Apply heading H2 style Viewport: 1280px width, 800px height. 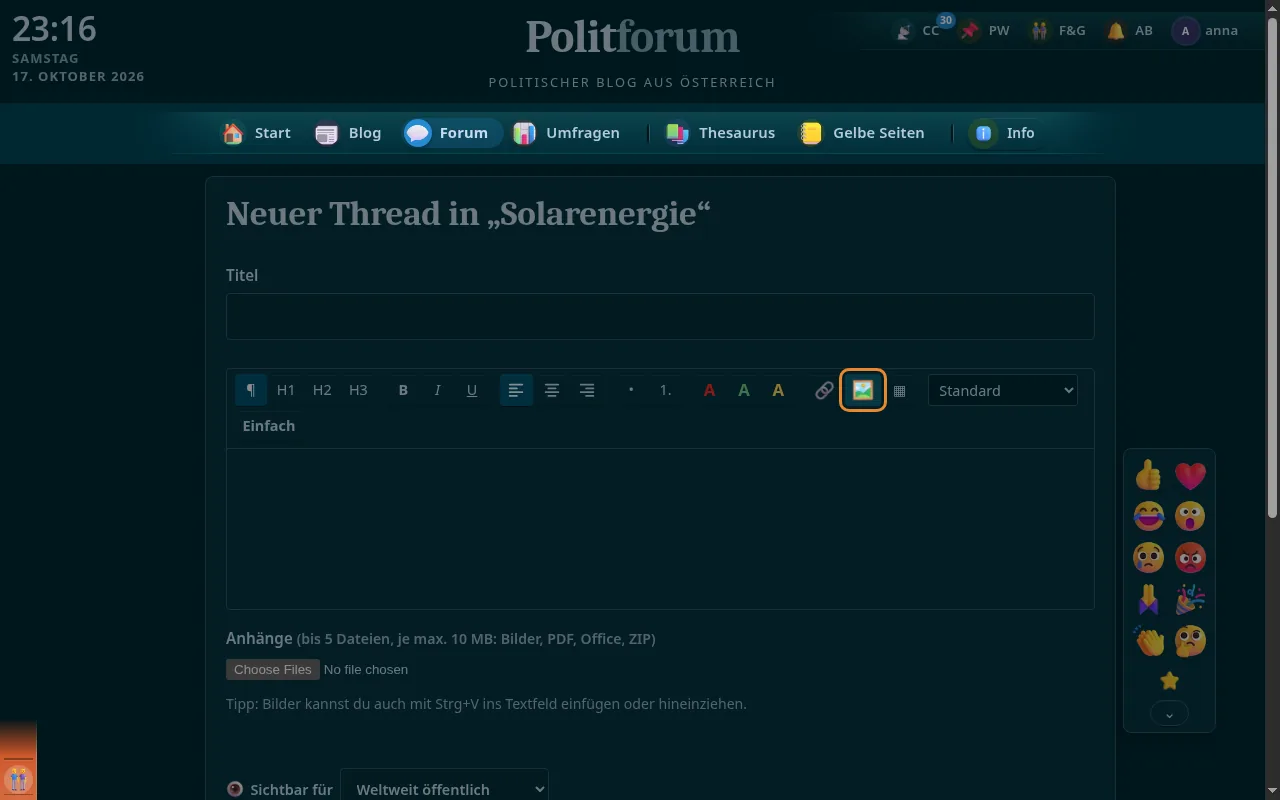coord(322,390)
